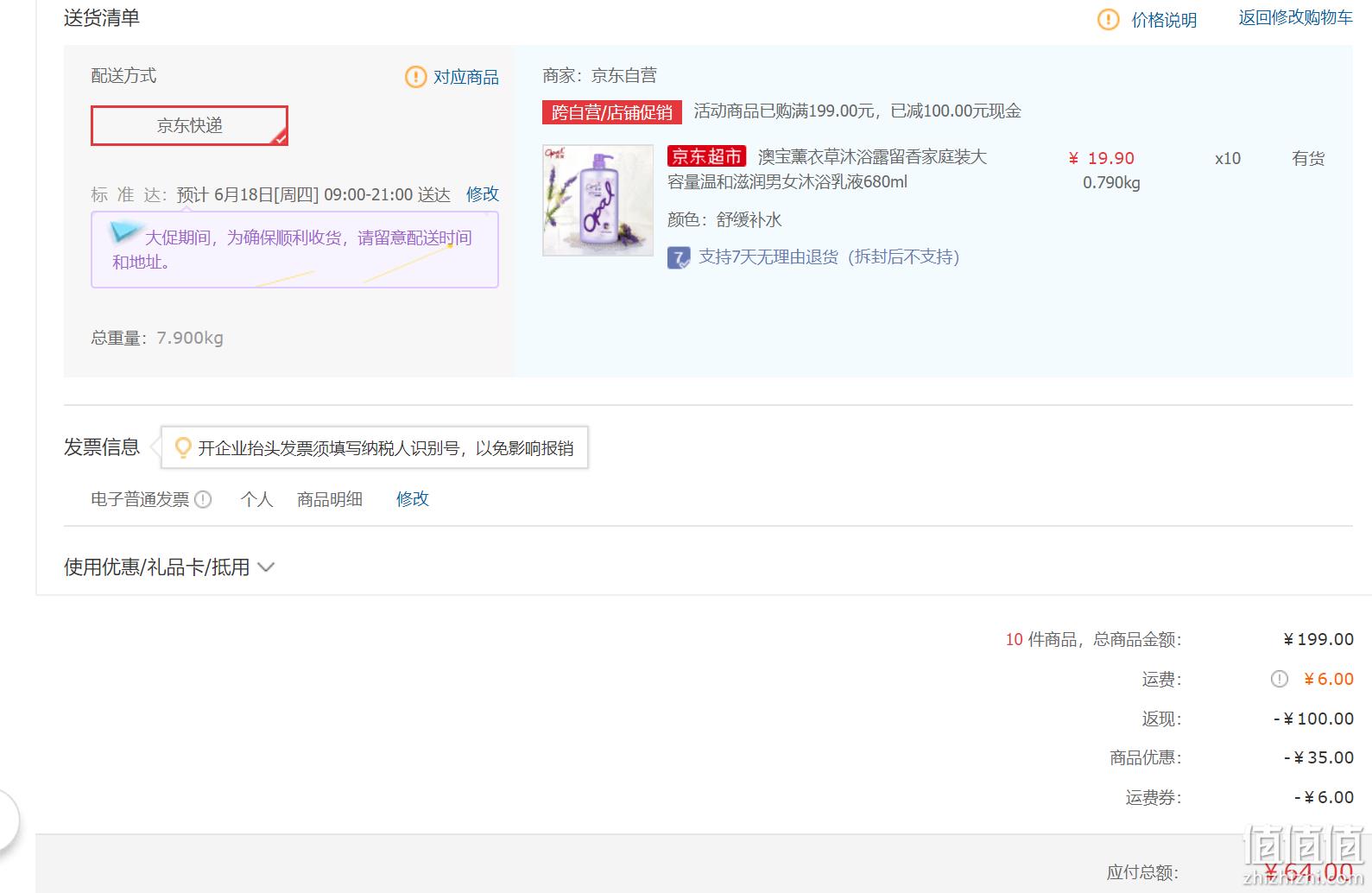Click the 颜色: 舒缓补水 text
Image resolution: width=1372 pixels, height=893 pixels.
click(724, 219)
